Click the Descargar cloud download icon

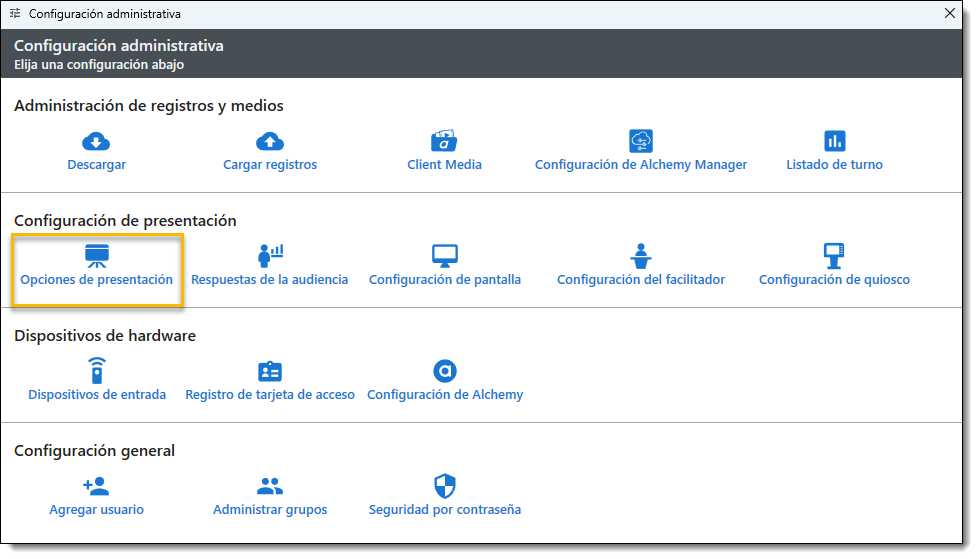click(x=96, y=141)
